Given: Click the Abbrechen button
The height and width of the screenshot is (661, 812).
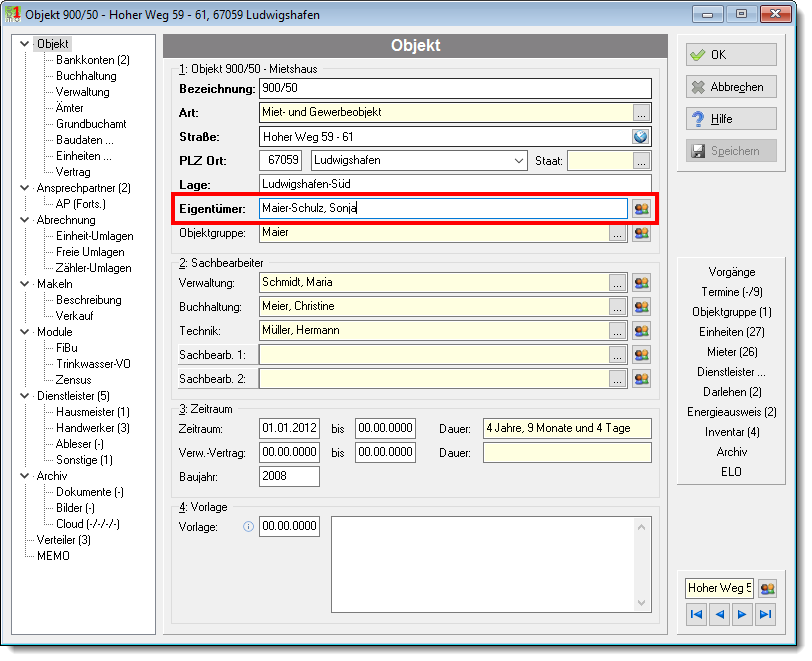Looking at the screenshot, I should [731, 87].
